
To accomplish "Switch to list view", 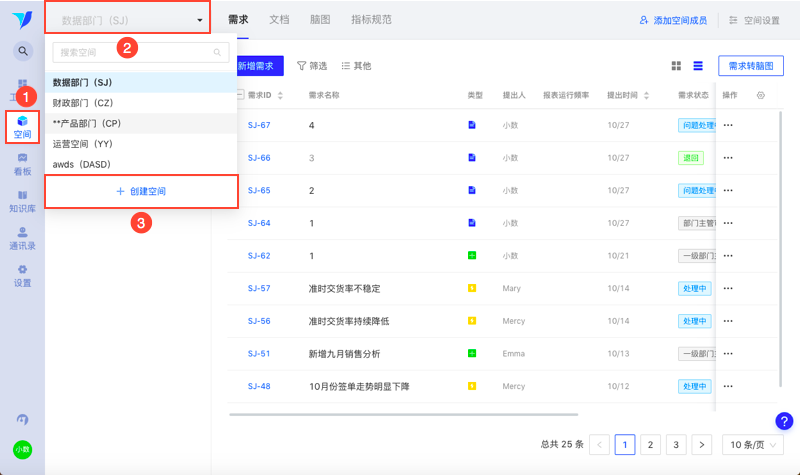I will pos(698,66).
